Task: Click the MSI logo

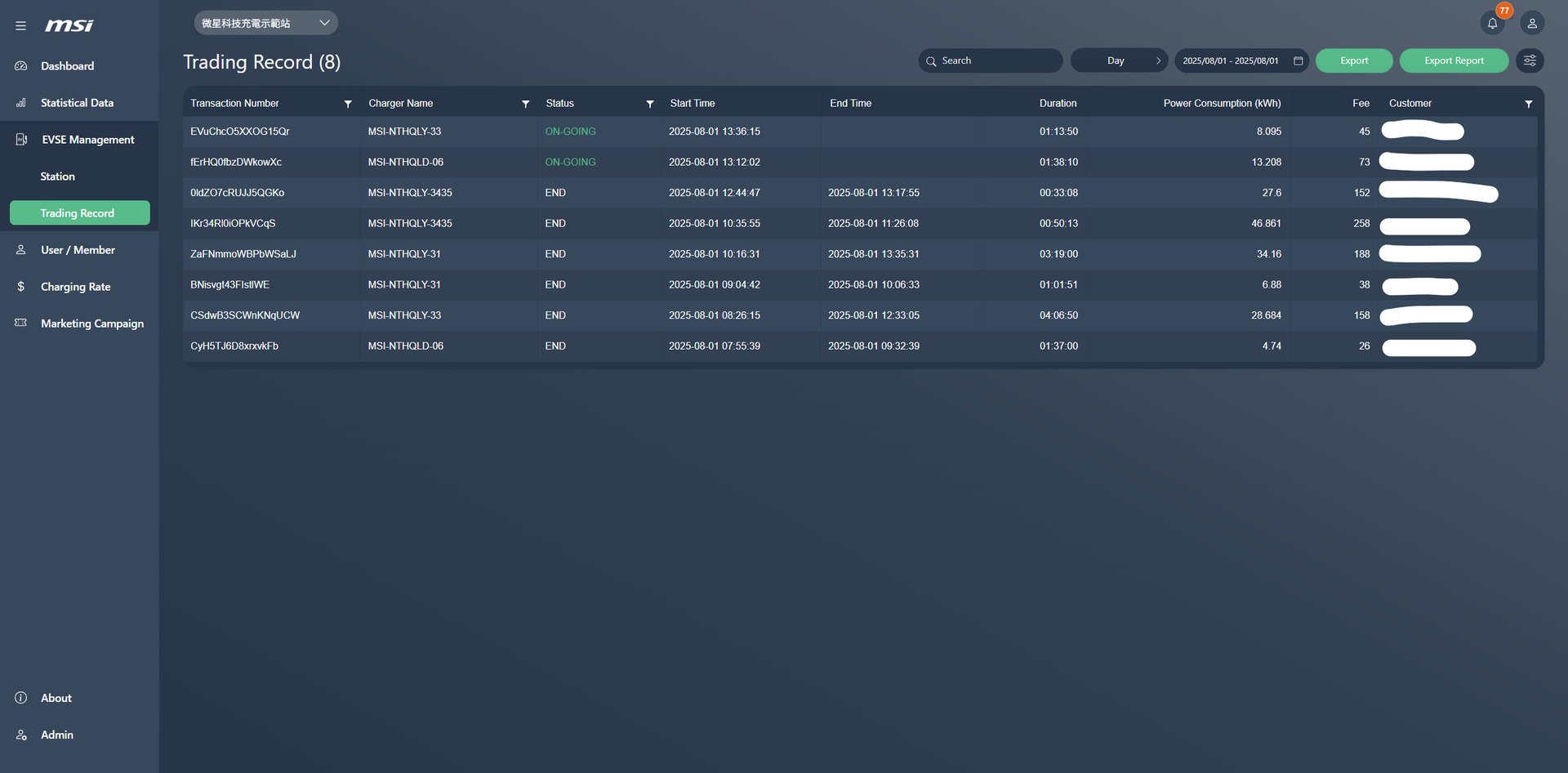Action: click(x=69, y=25)
